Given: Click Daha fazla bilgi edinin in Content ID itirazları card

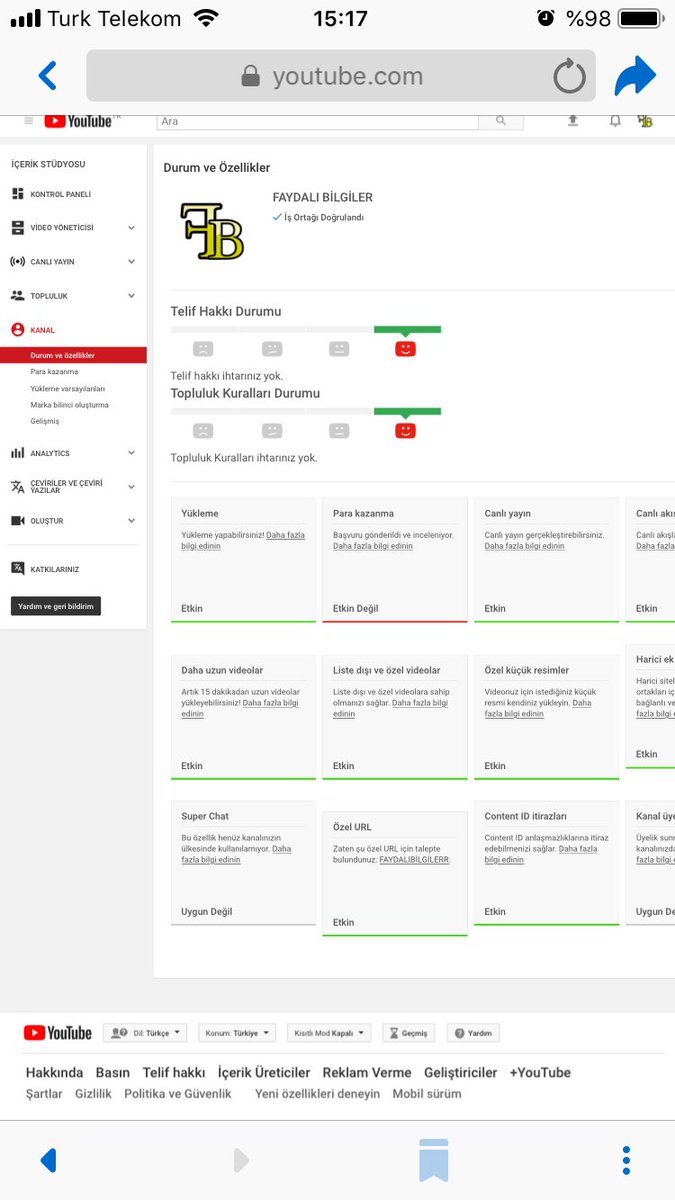Looking at the screenshot, I should coord(541,854).
